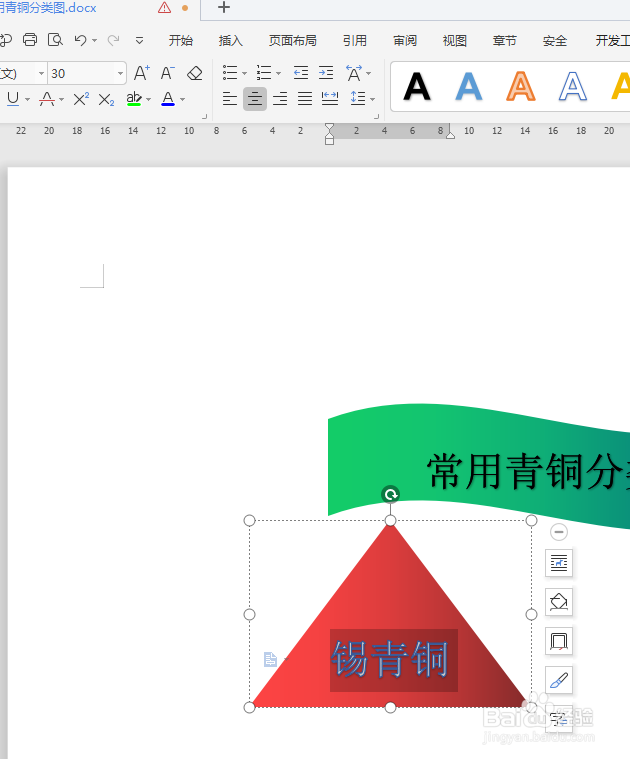The image size is (630, 759).
Task: Toggle center alignment
Action: coord(255,99)
